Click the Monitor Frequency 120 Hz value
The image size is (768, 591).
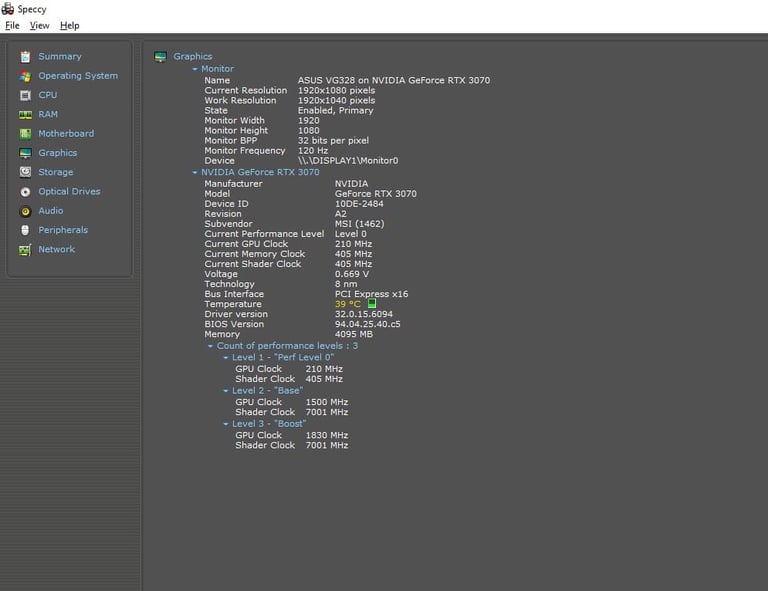(313, 151)
